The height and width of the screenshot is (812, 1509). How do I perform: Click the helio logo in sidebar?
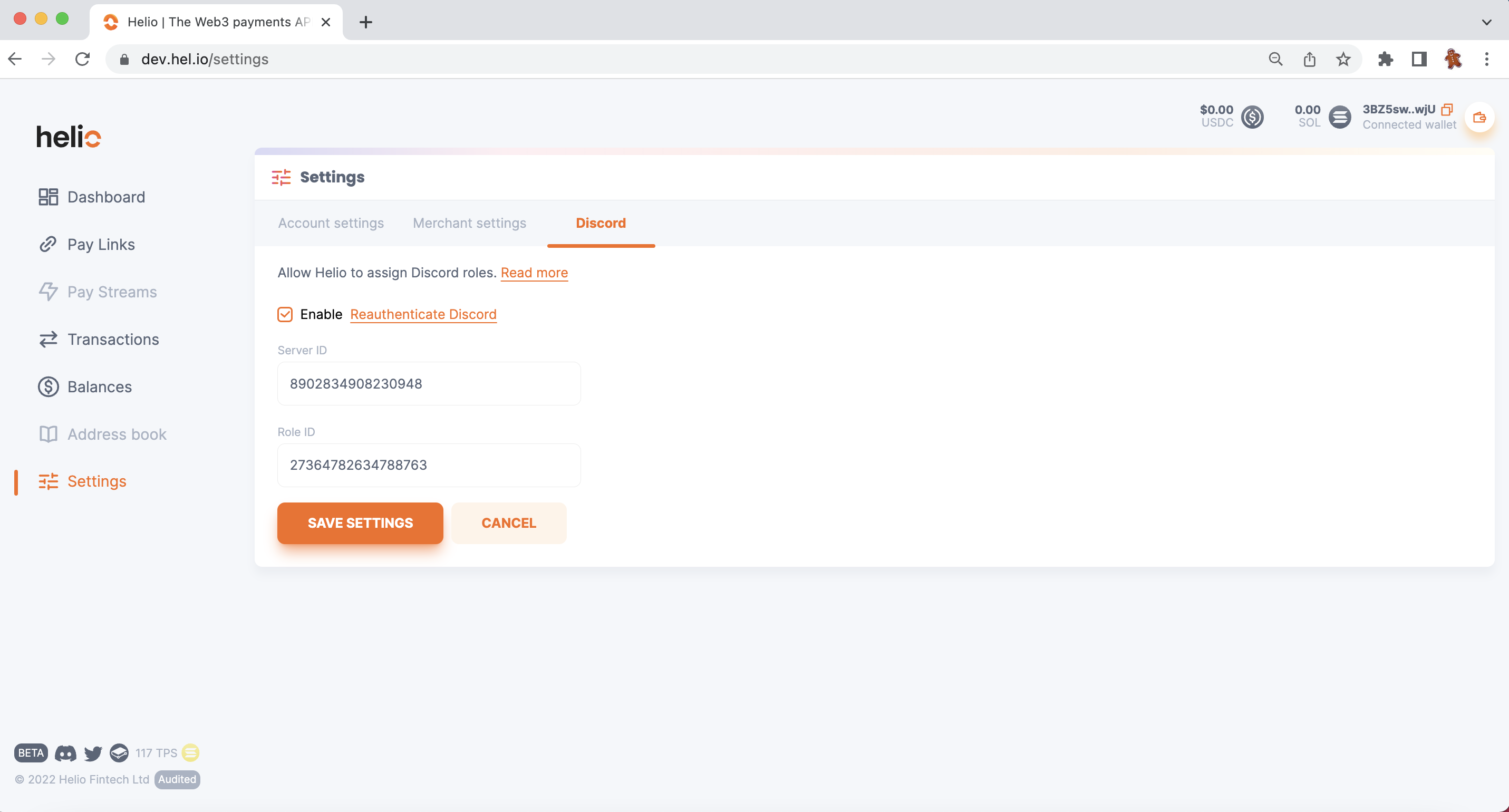point(69,137)
